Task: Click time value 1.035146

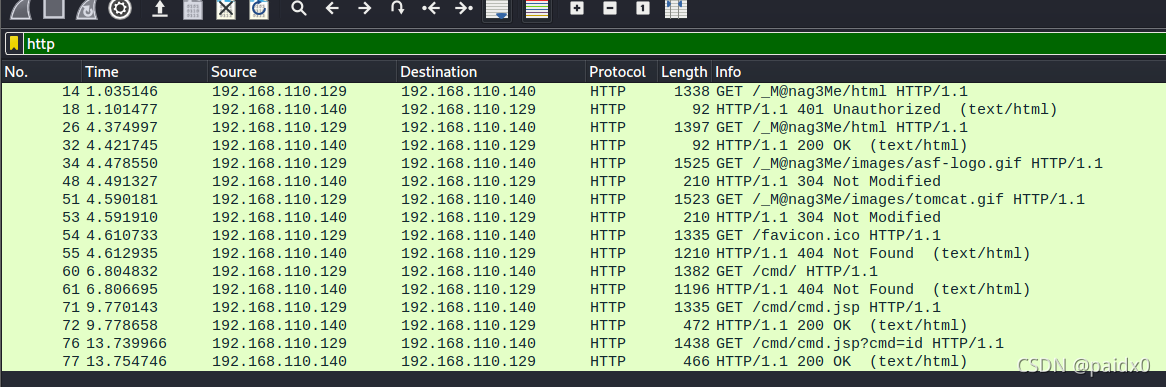Action: [122, 92]
